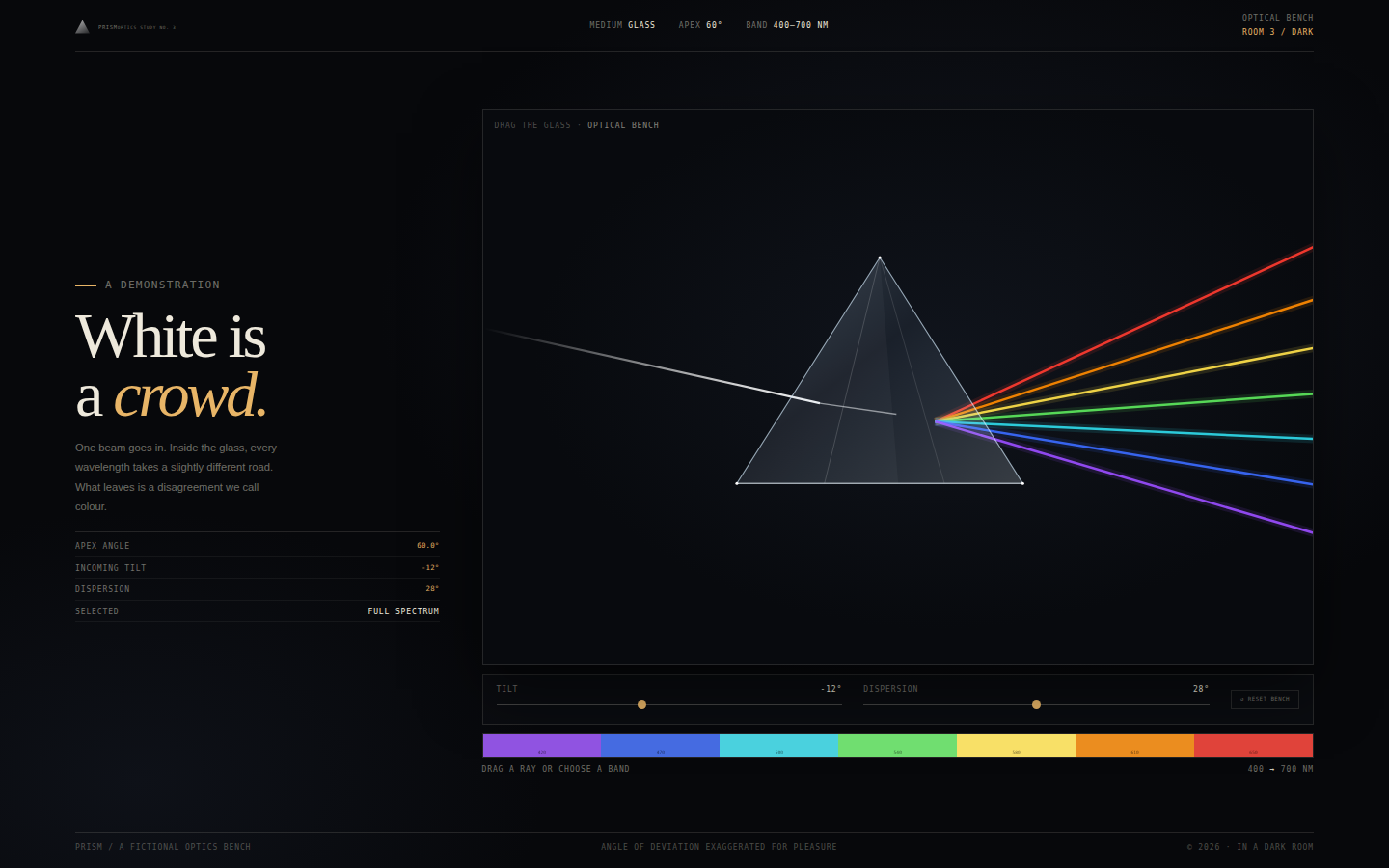Click the "One beam goes in" description paragraph
Image resolution: width=1389 pixels, height=868 pixels.
(177, 477)
